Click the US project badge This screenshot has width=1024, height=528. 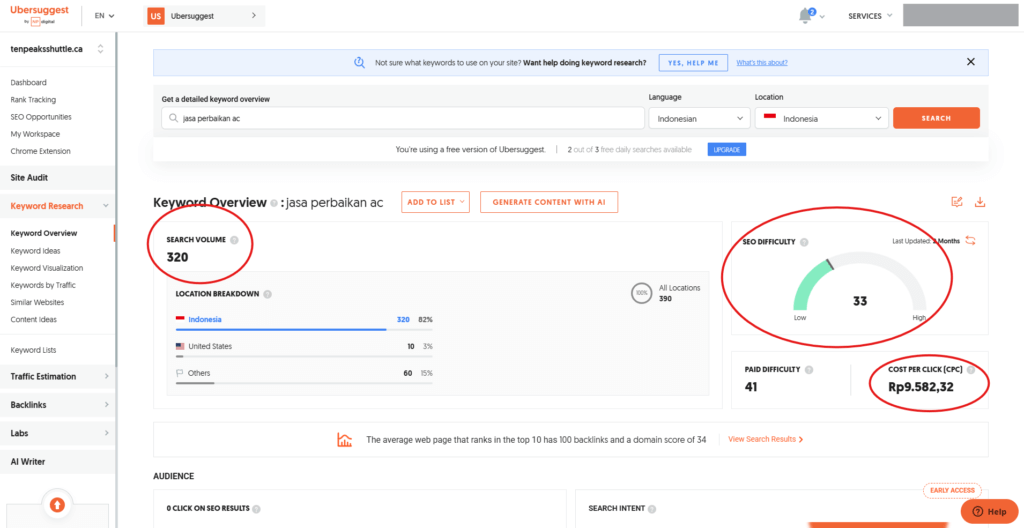click(155, 16)
